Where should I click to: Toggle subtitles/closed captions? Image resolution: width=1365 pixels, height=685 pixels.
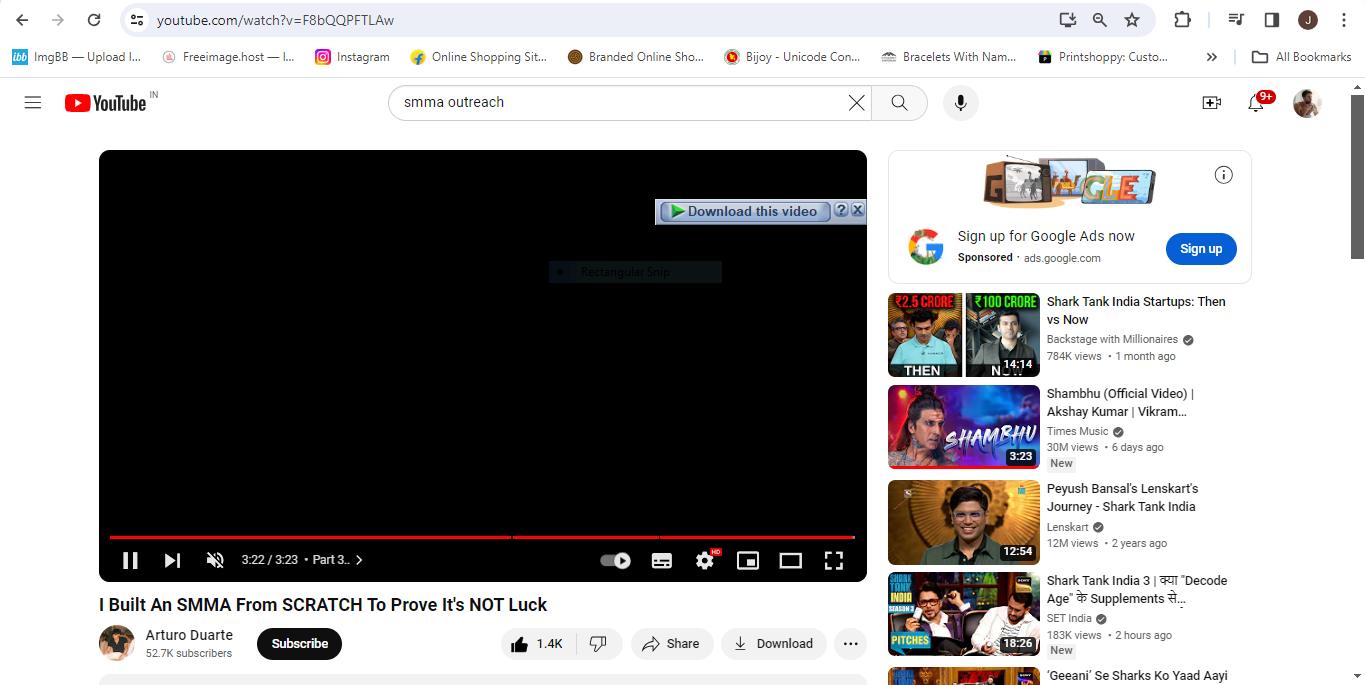[661, 560]
